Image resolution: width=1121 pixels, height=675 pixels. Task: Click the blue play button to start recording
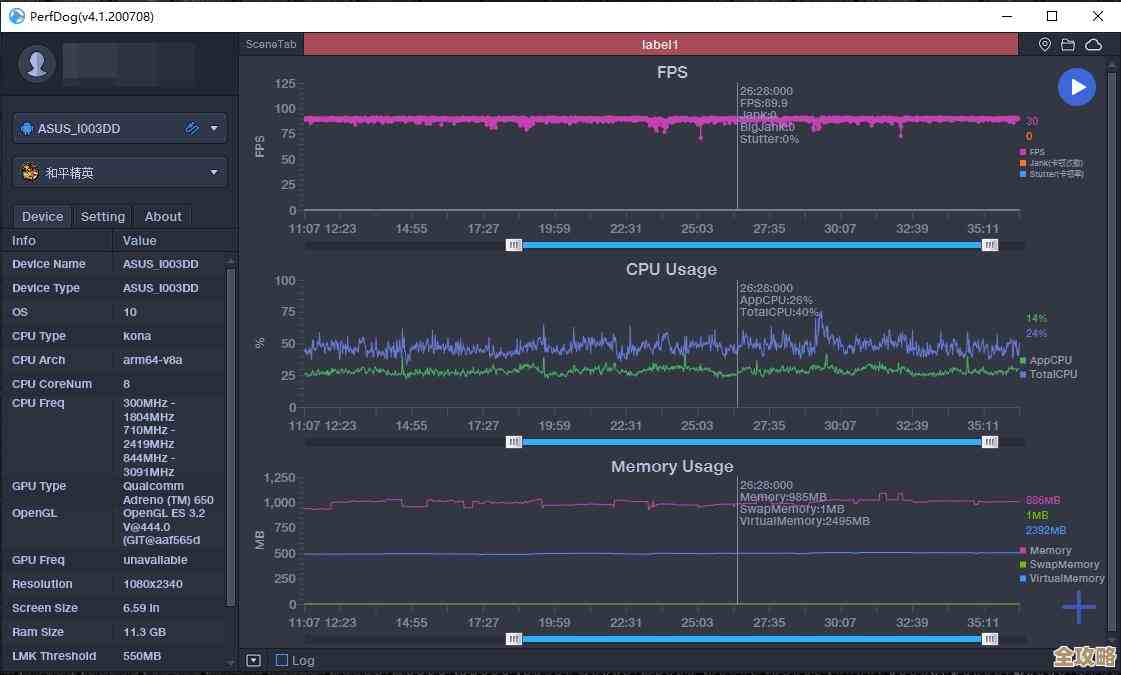(1077, 87)
